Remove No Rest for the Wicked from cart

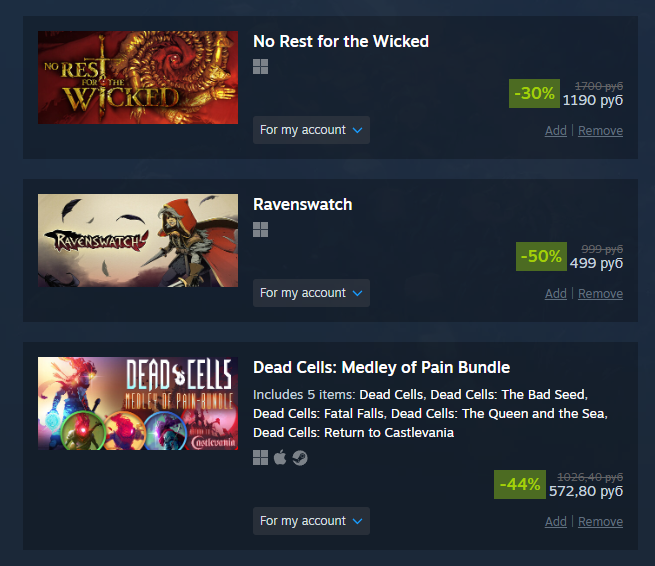[600, 131]
